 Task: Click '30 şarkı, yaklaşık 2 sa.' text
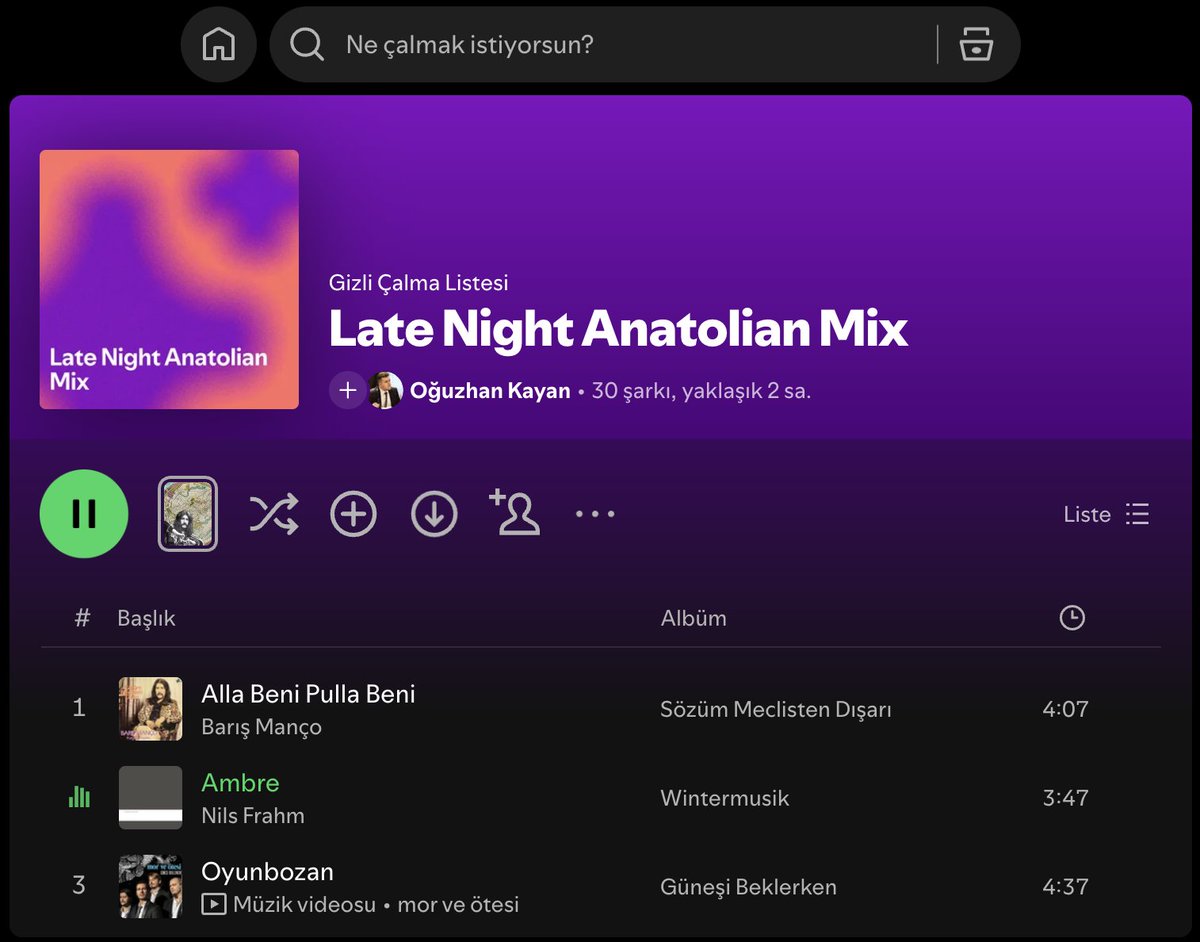(701, 391)
